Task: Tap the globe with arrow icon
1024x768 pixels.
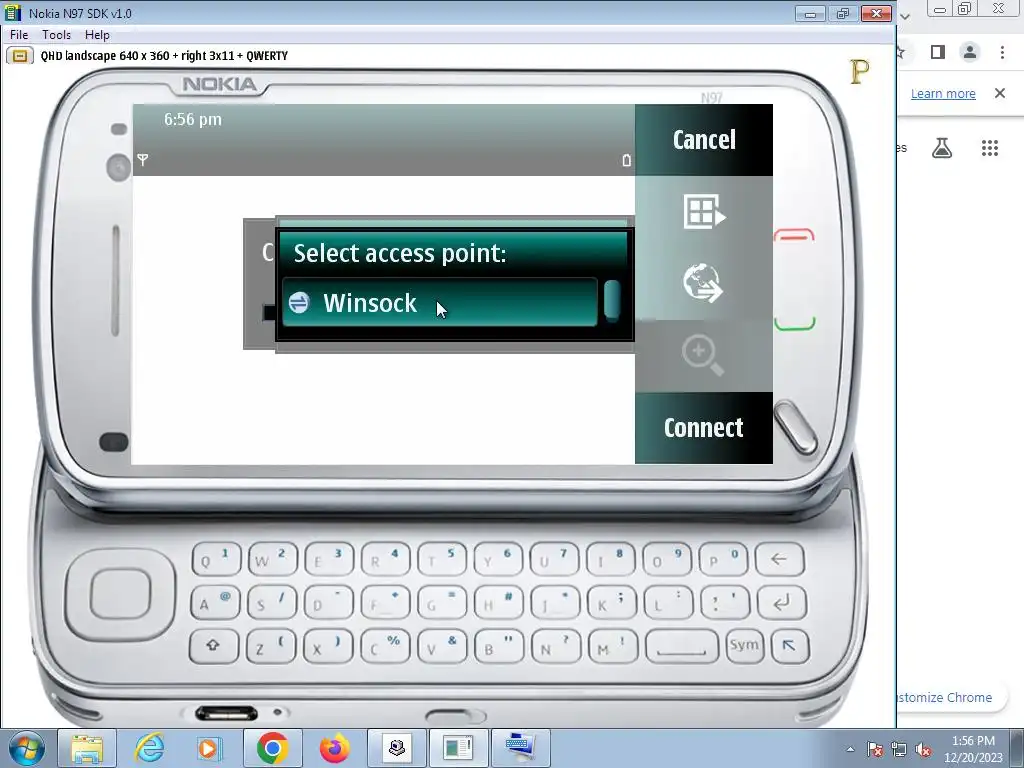Action: [703, 283]
